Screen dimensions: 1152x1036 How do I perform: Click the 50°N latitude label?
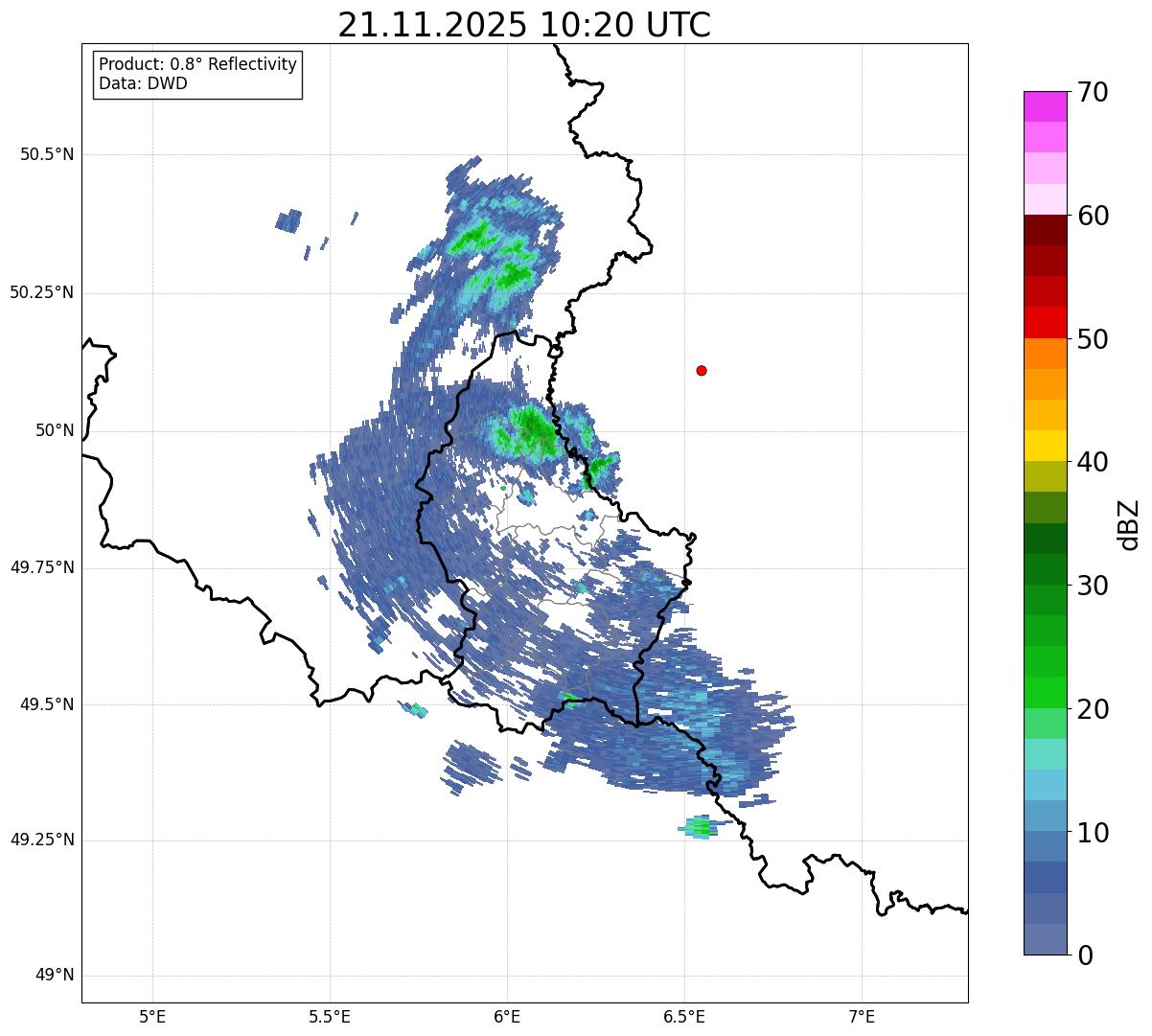coord(55,430)
